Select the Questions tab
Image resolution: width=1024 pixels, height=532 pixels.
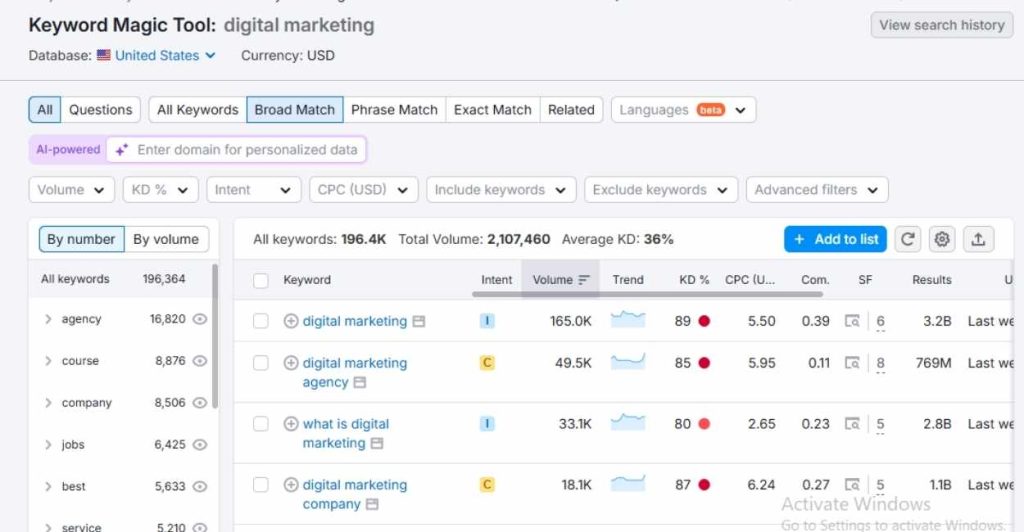tap(100, 110)
